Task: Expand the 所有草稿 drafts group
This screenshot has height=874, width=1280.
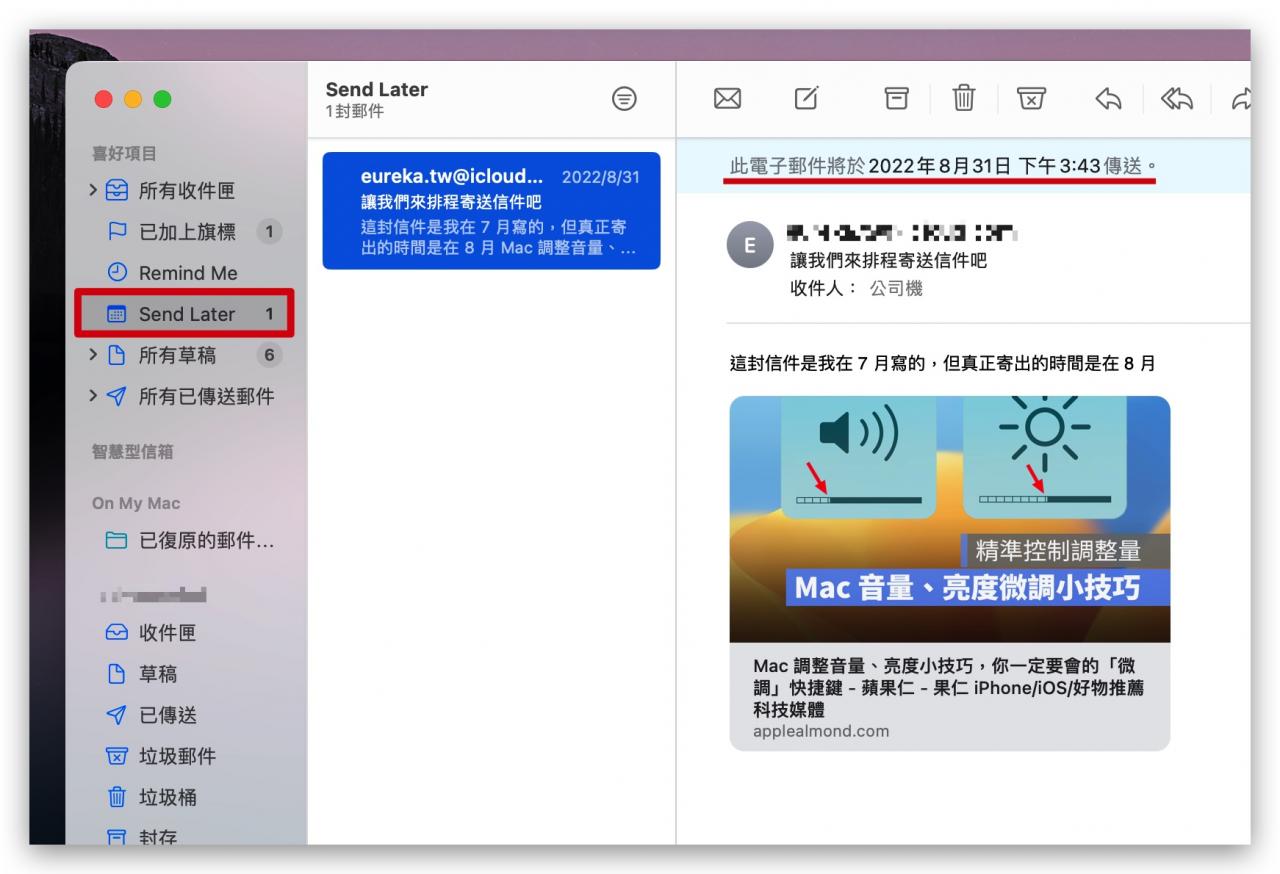Action: coord(92,355)
